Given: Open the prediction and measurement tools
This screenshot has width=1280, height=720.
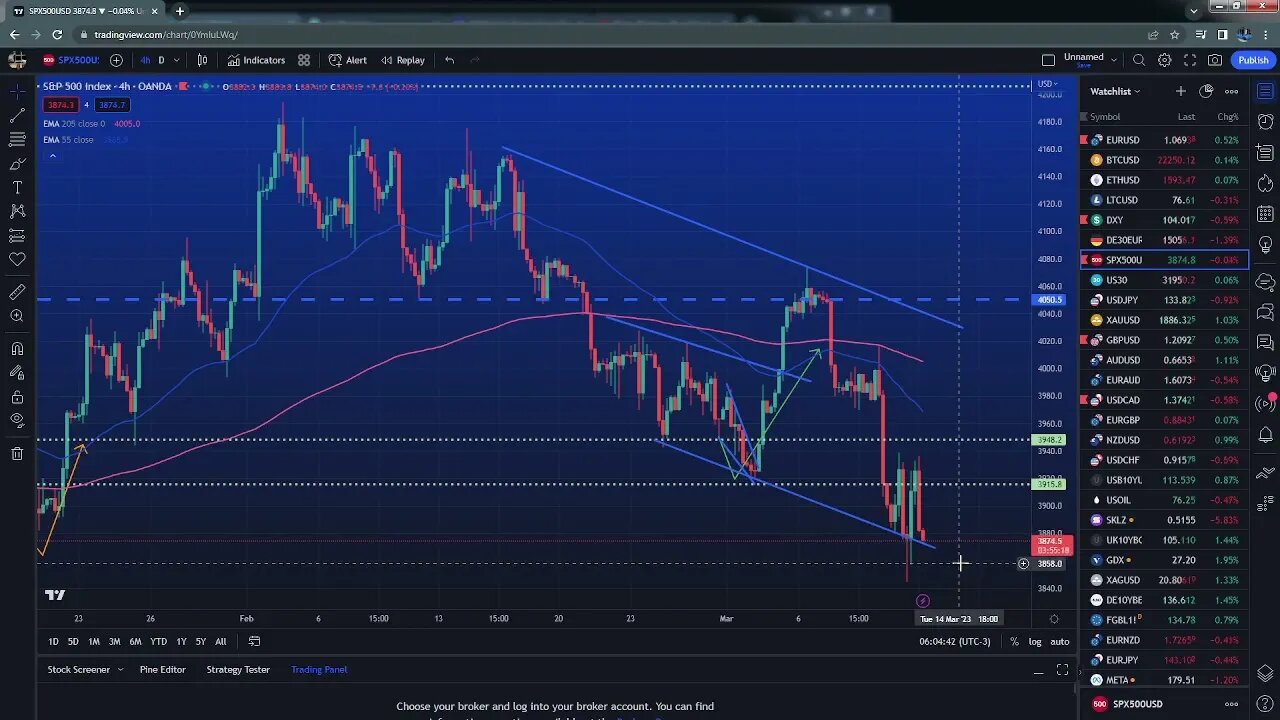Looking at the screenshot, I should tap(17, 235).
